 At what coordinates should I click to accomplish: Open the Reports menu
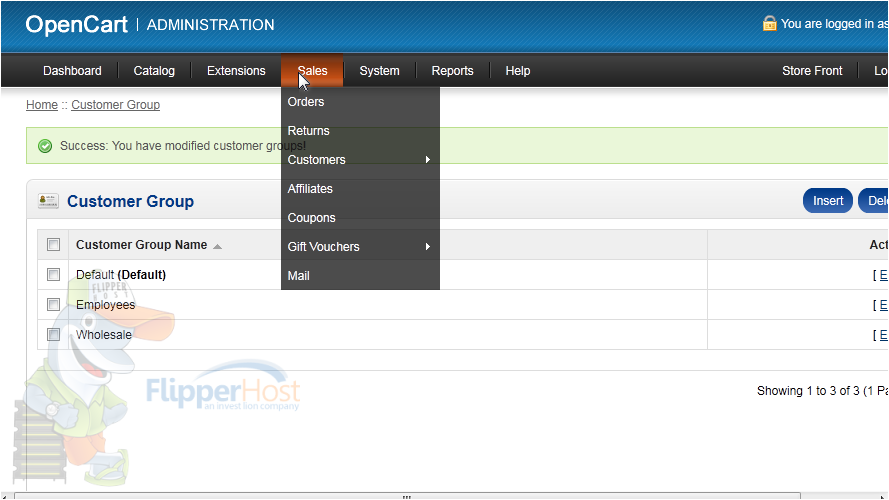pyautogui.click(x=452, y=71)
